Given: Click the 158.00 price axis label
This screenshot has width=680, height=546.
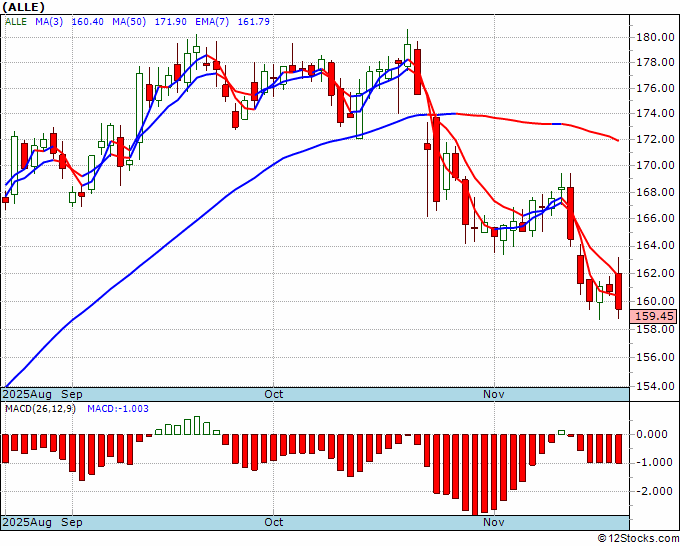Looking at the screenshot, I should click(x=655, y=329).
